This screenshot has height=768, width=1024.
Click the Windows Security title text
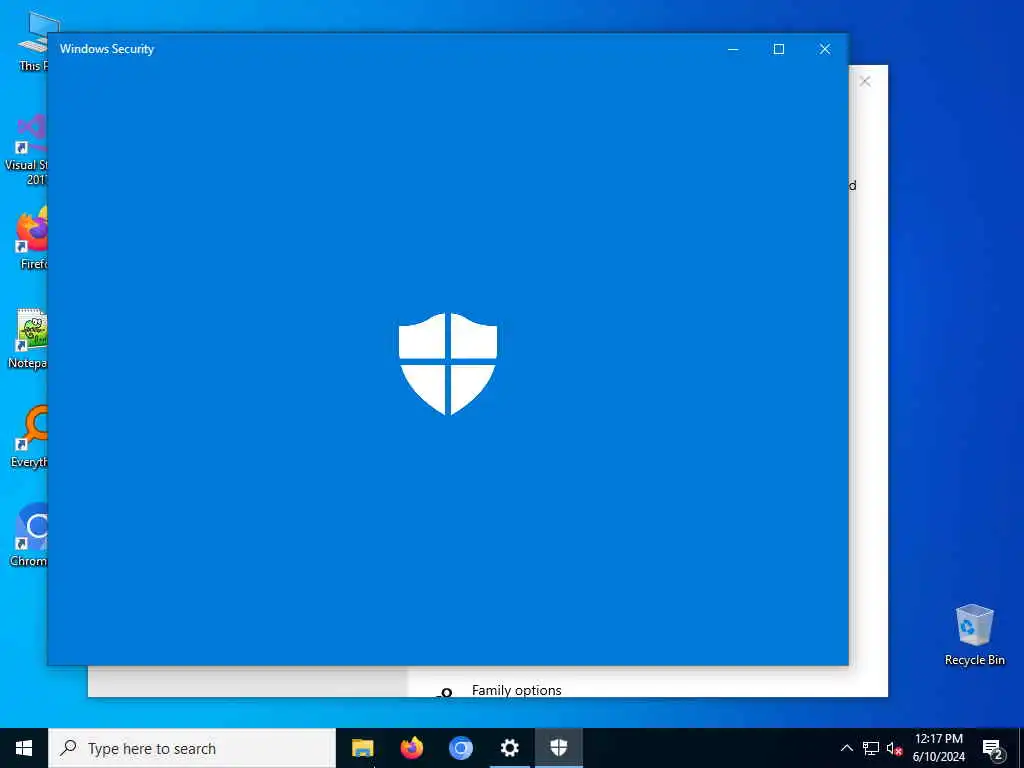click(107, 49)
